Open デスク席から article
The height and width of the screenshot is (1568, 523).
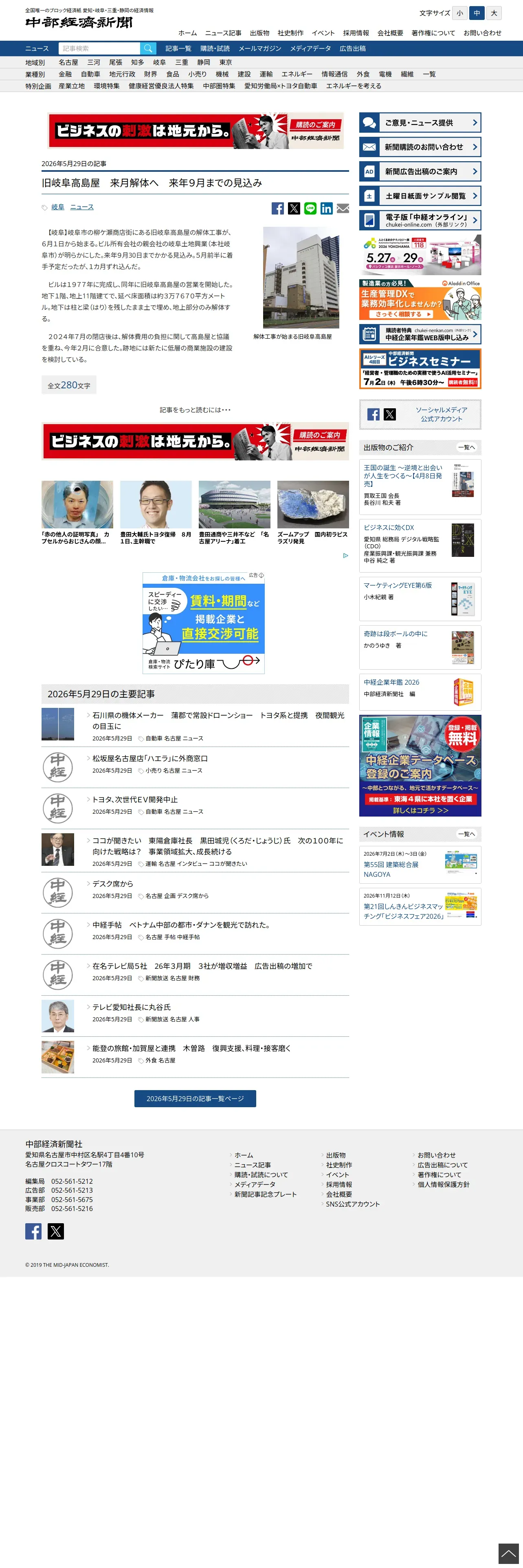tap(113, 884)
